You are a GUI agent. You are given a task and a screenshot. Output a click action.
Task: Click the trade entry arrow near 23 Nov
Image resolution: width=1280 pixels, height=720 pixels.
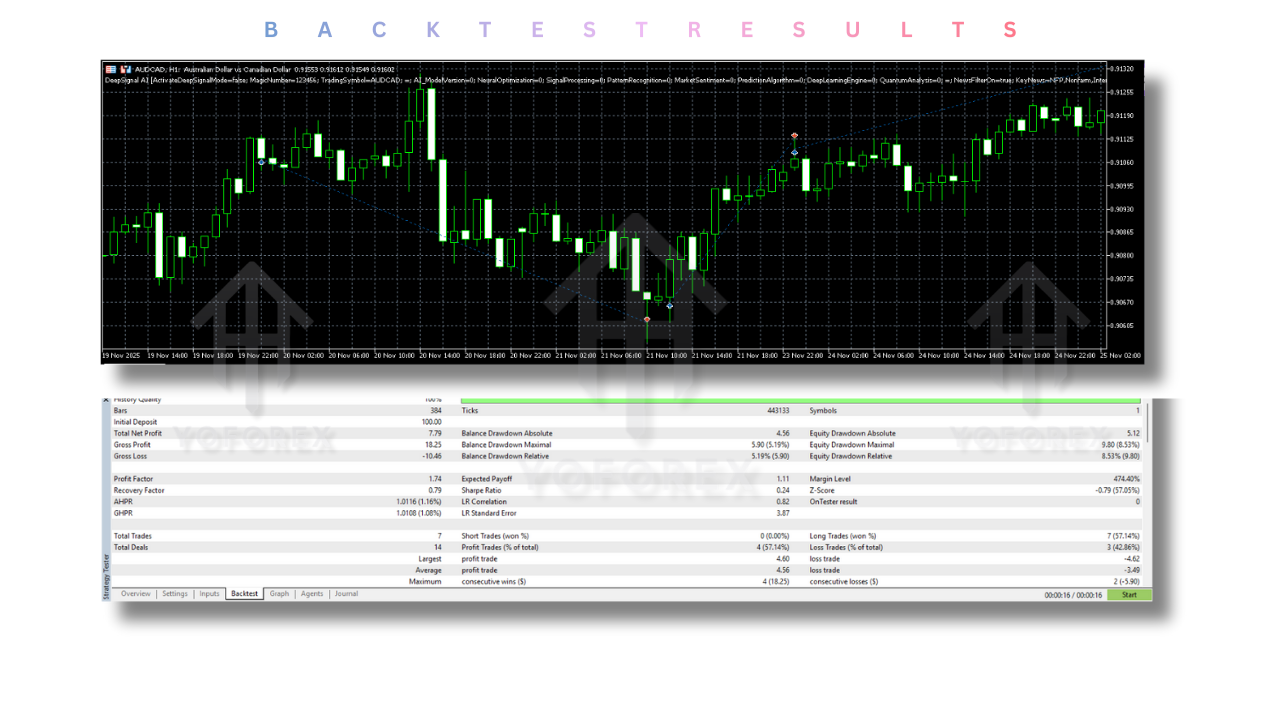coord(795,150)
